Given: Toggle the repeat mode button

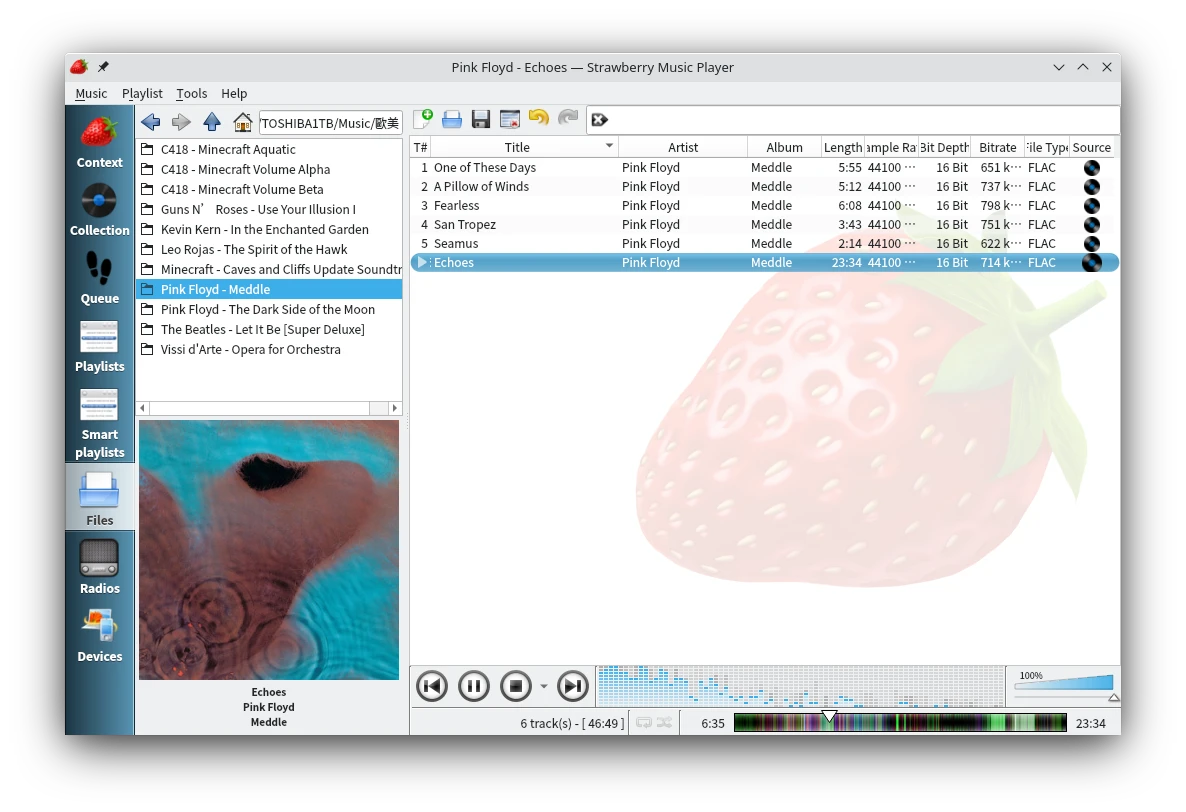Looking at the screenshot, I should tap(643, 722).
